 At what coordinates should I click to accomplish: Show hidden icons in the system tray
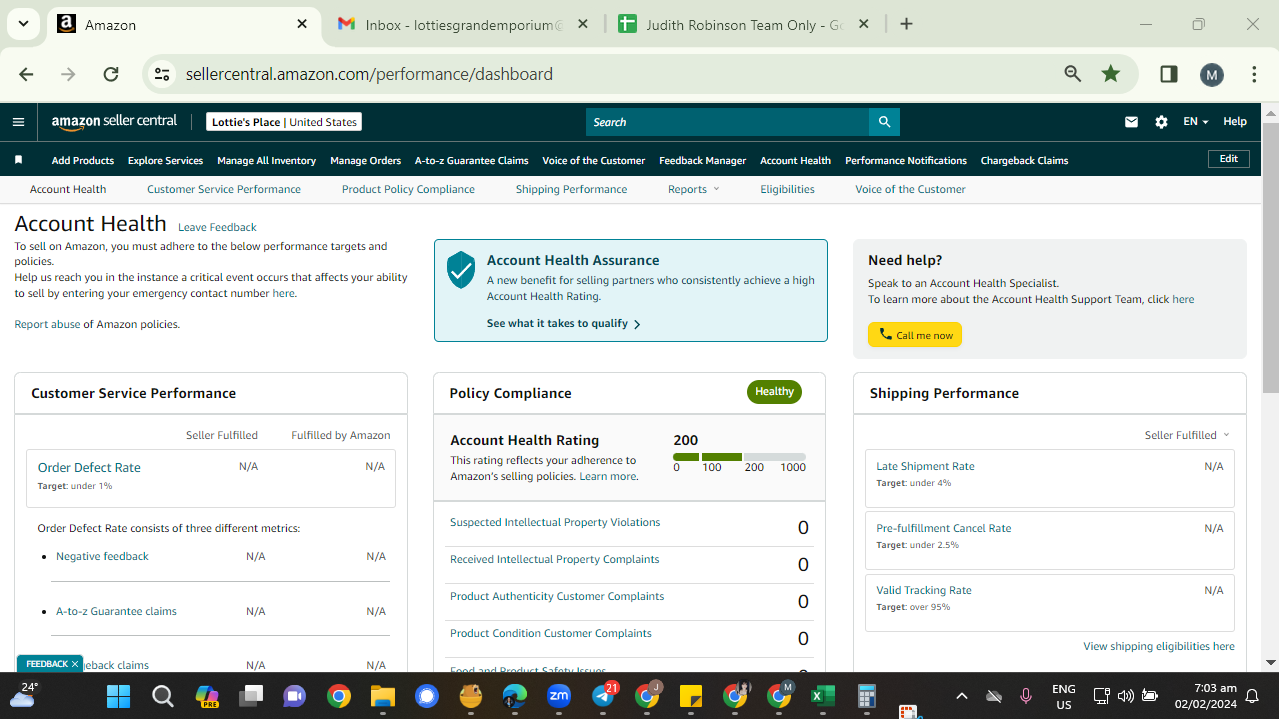[962, 696]
